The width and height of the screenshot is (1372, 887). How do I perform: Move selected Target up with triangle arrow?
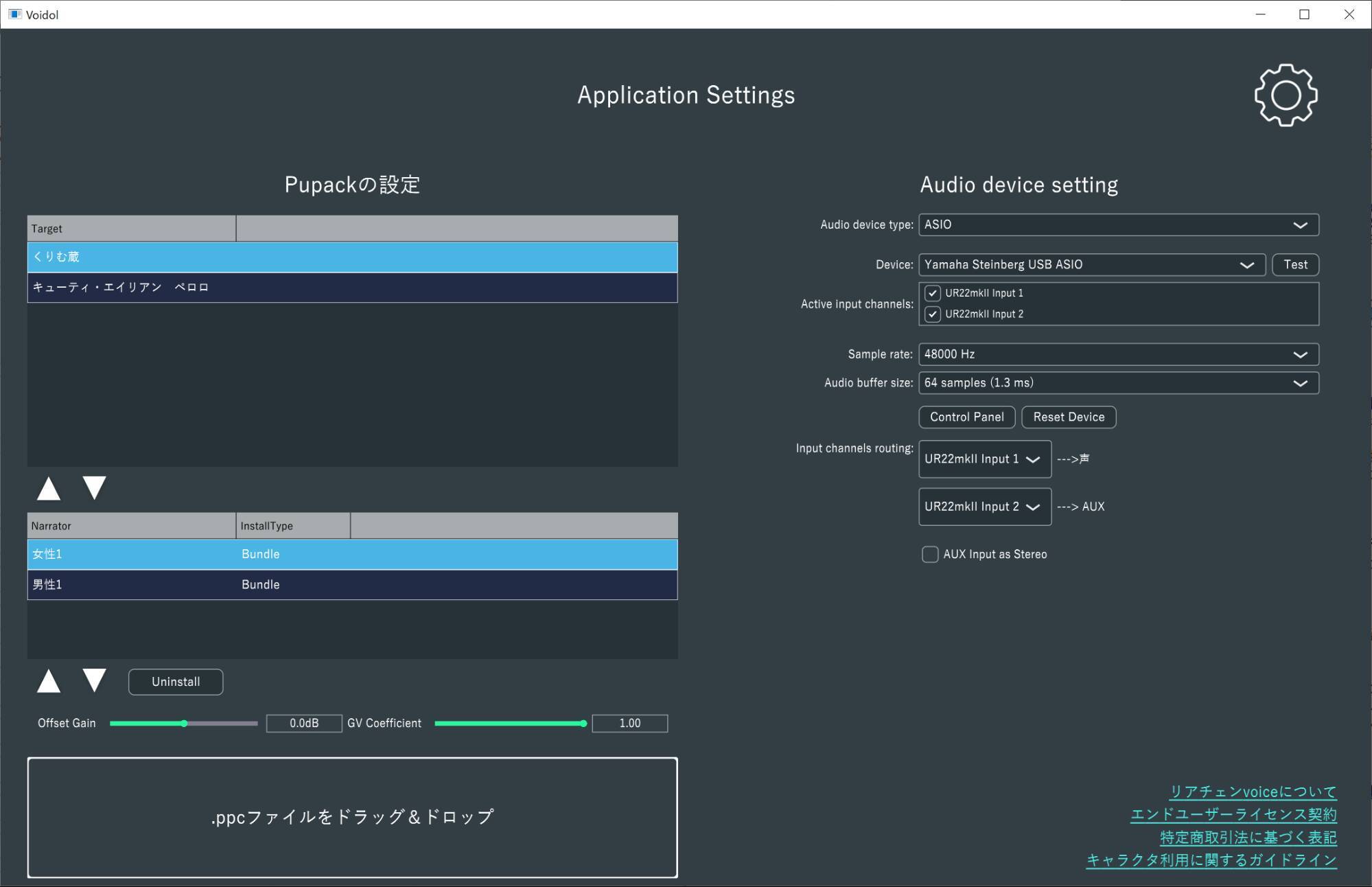(x=49, y=488)
